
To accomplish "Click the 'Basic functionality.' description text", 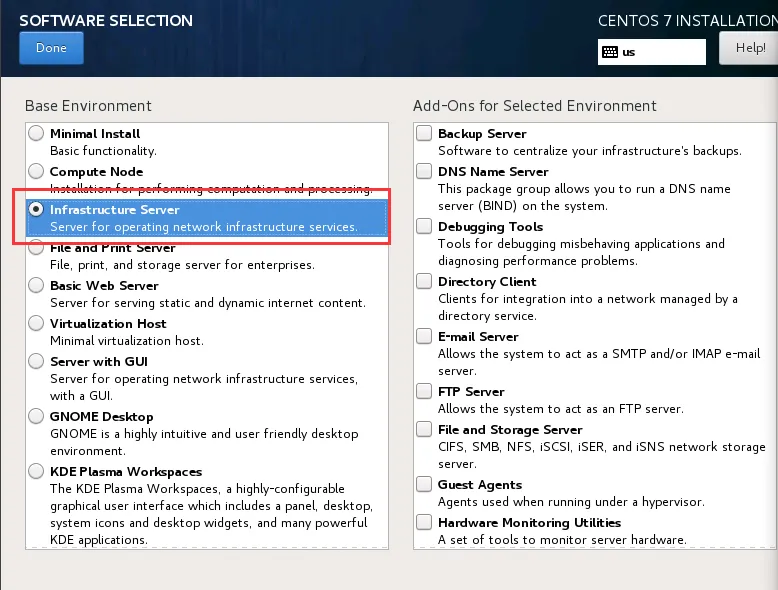I will point(103,151).
